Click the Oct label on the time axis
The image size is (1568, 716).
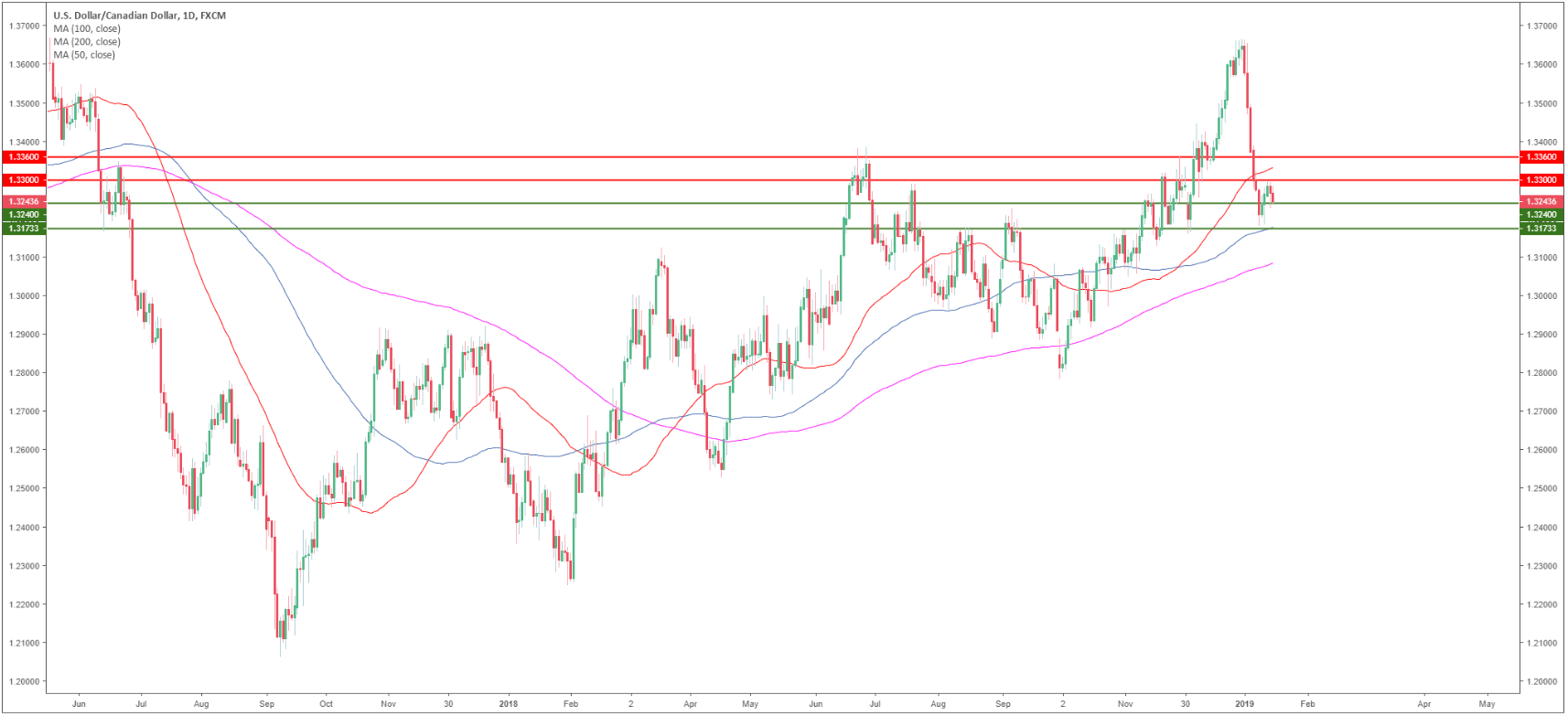(326, 704)
